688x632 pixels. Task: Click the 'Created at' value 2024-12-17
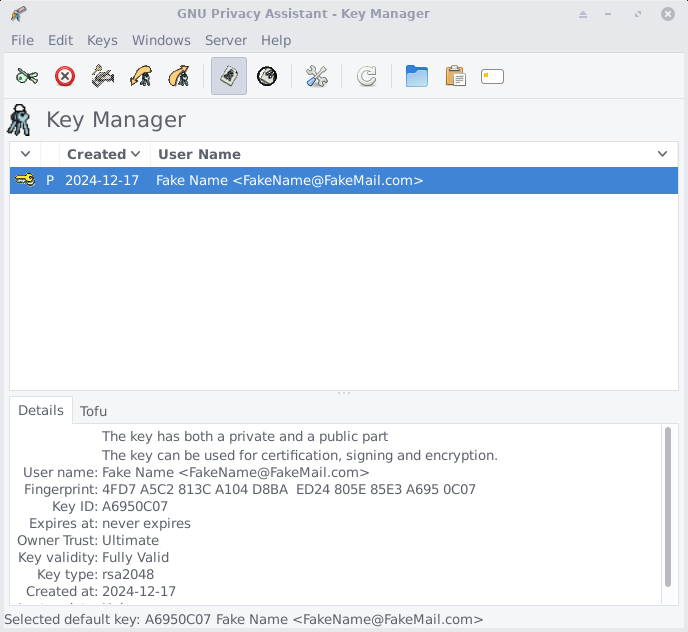[x=139, y=592]
